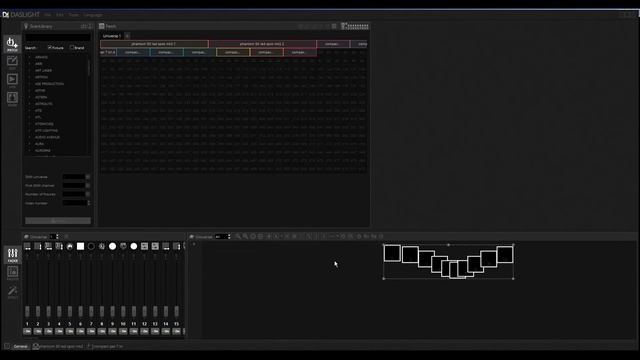Open the Universe selector in 2D view toolbar
The height and width of the screenshot is (360, 640).
[223, 237]
